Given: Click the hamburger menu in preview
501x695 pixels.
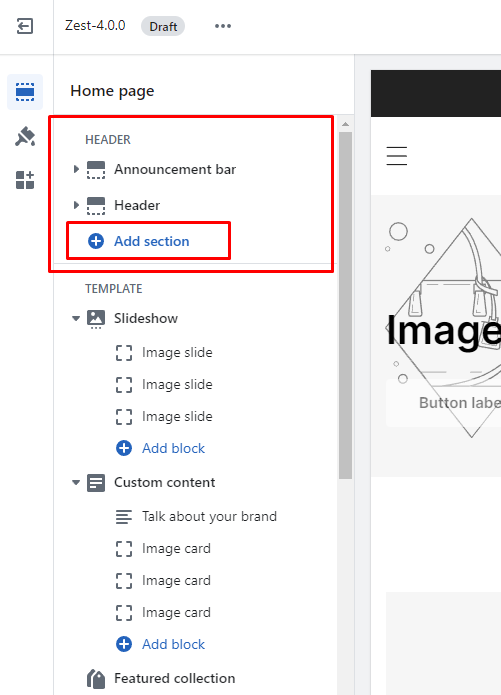Looking at the screenshot, I should click(x=397, y=156).
